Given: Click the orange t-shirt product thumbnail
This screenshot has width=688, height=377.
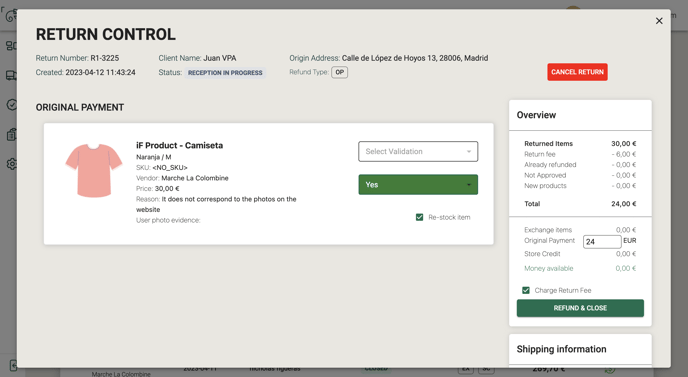Looking at the screenshot, I should [x=93, y=170].
